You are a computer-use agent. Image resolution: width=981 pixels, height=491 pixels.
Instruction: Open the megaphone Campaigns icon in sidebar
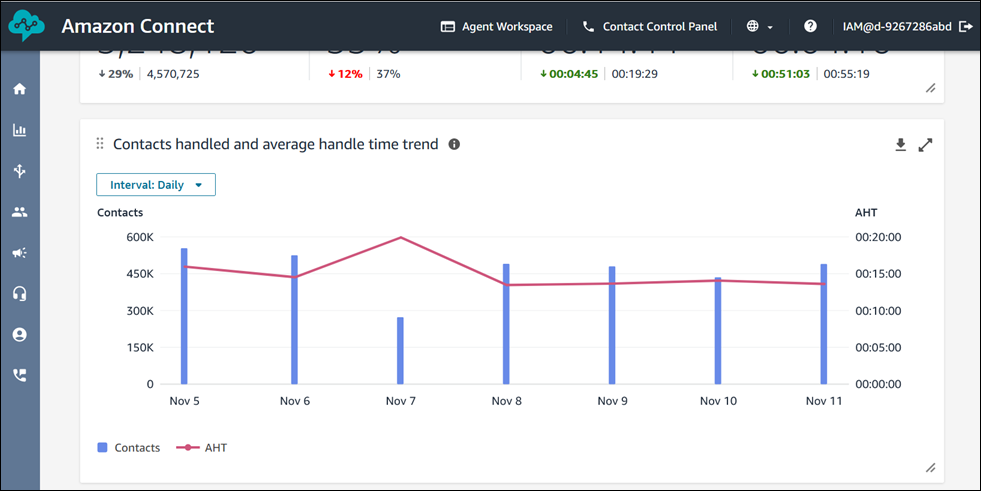pyautogui.click(x=19, y=253)
